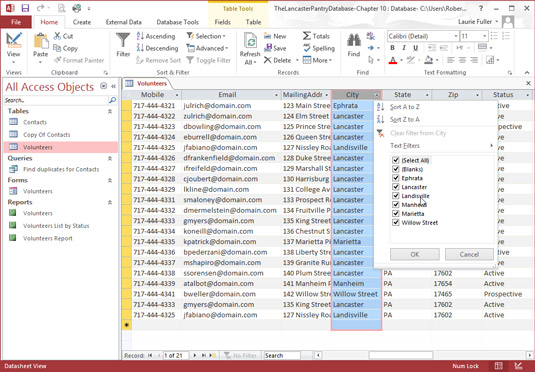Image resolution: width=535 pixels, height=372 pixels.
Task: Run the Spelling check
Action: click(319, 48)
